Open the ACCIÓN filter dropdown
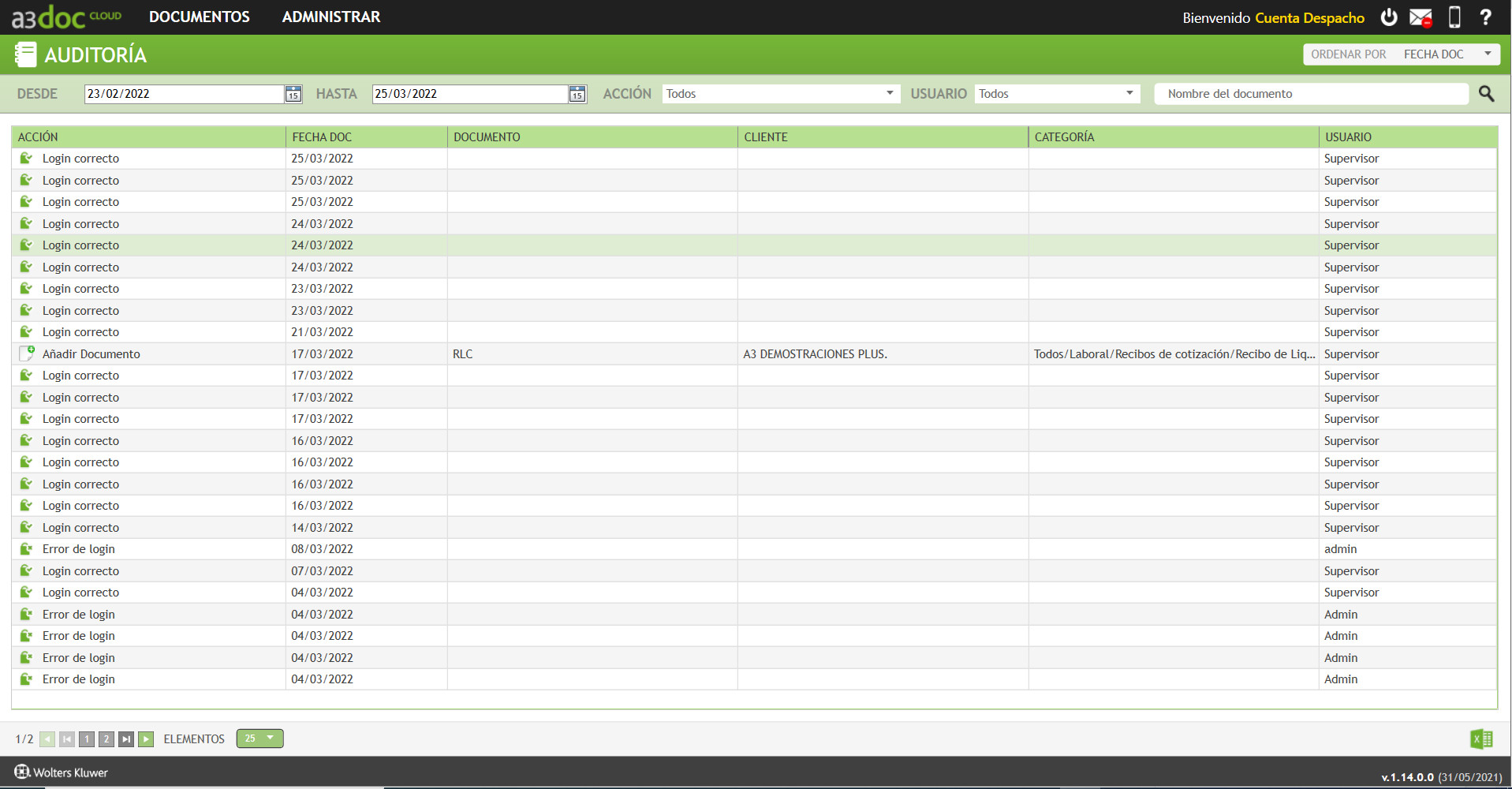Image resolution: width=1512 pixels, height=789 pixels. point(890,93)
